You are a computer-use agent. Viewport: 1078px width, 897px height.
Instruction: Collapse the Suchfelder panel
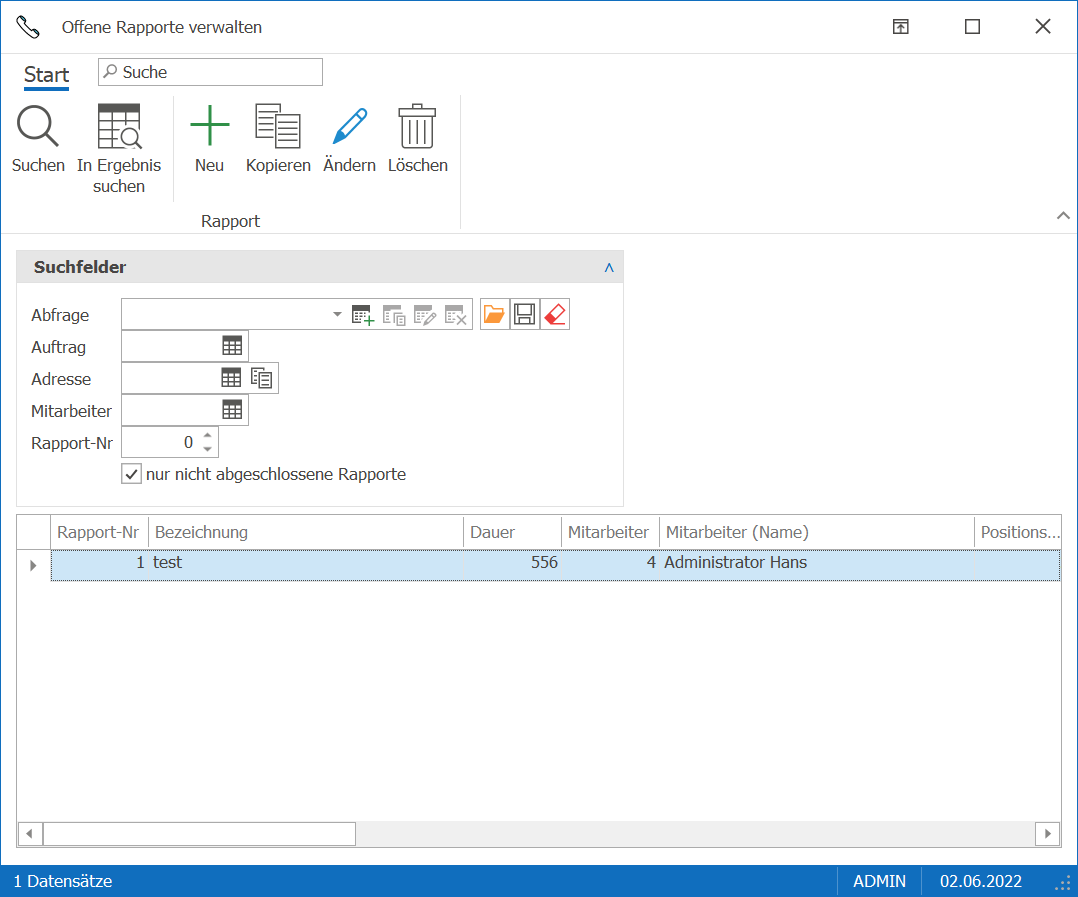pyautogui.click(x=608, y=267)
